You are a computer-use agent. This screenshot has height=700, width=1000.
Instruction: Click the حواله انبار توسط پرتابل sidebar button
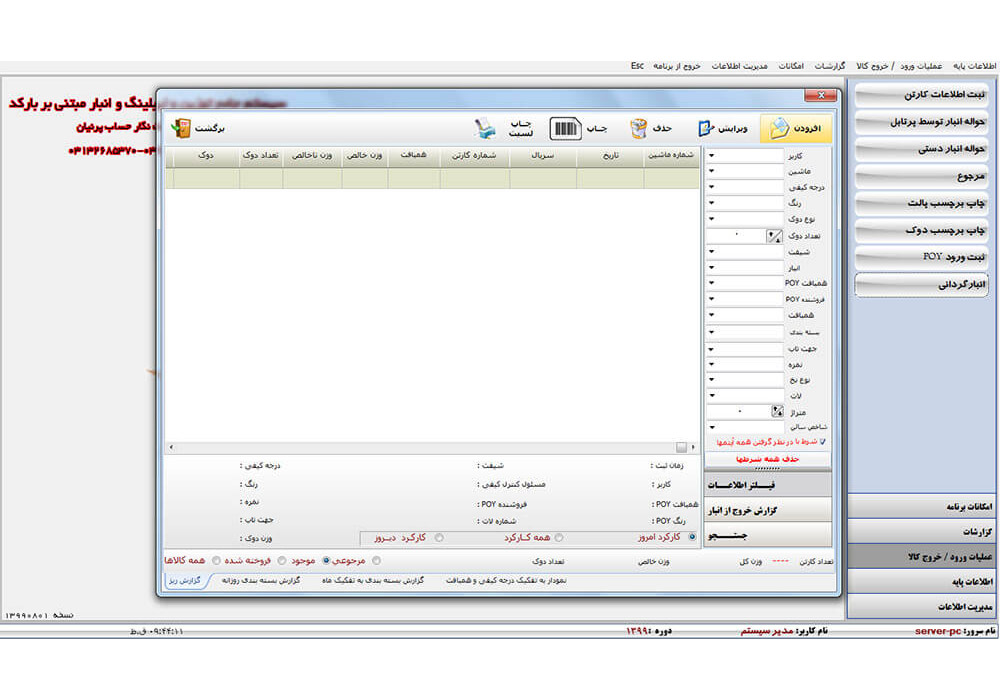coord(922,122)
